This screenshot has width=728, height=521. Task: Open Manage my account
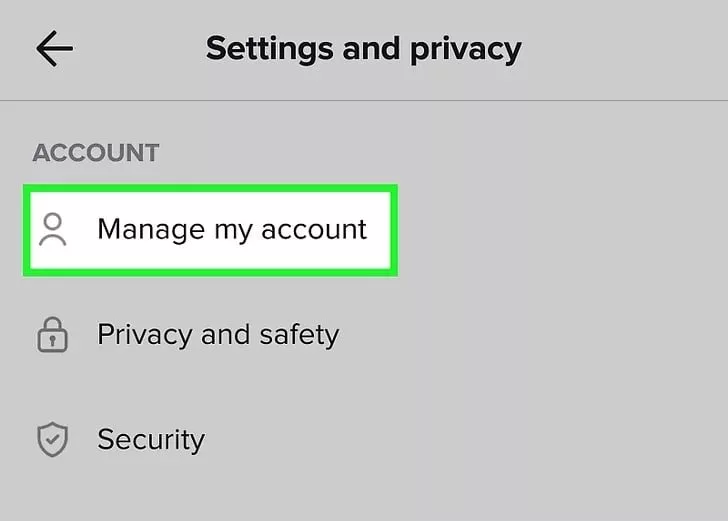[231, 230]
